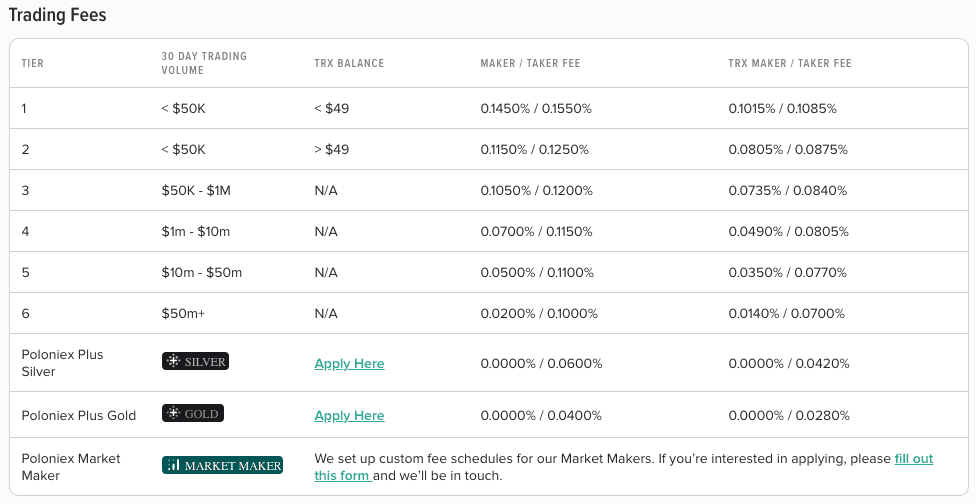
Task: Click the TRX MAKER / TAKER FEE header
Action: 790,63
